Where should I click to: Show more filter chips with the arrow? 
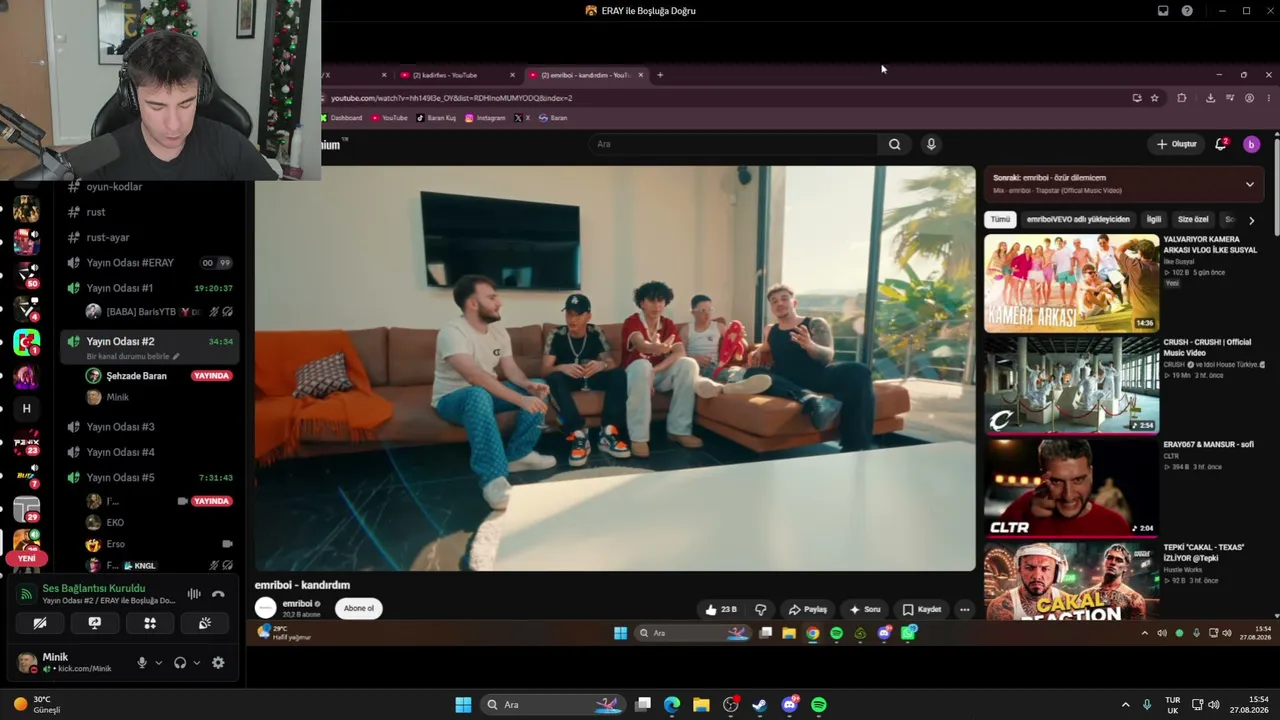pyautogui.click(x=1251, y=220)
